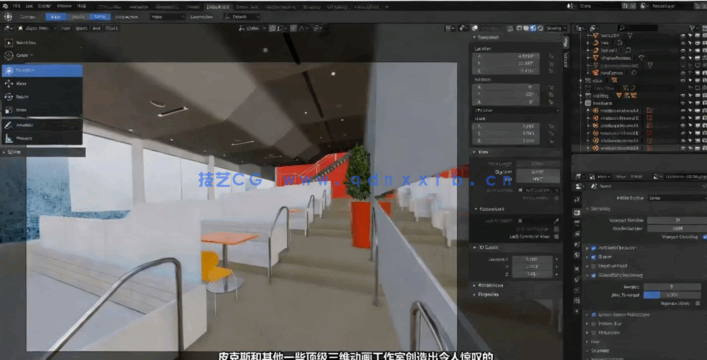Switch viewport to rendered shading
The width and height of the screenshot is (707, 360).
click(x=541, y=28)
